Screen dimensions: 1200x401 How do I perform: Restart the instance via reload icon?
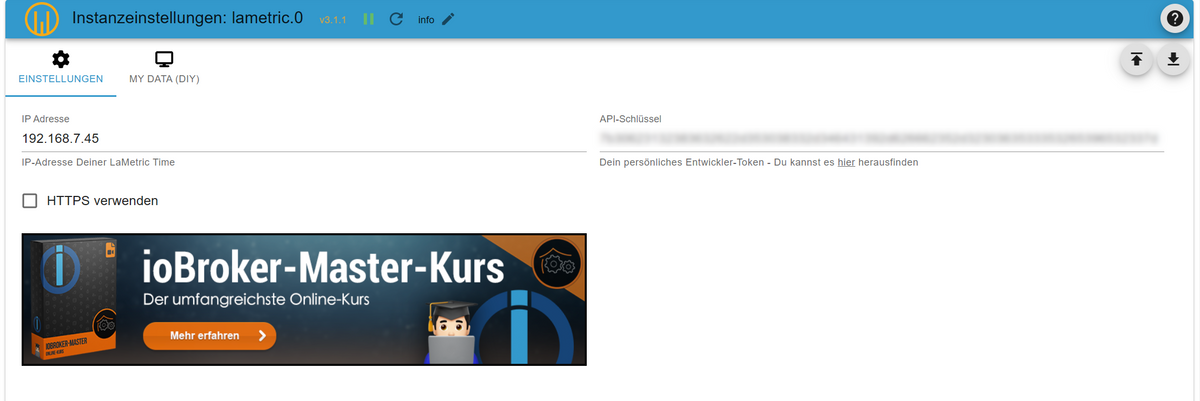tap(396, 20)
